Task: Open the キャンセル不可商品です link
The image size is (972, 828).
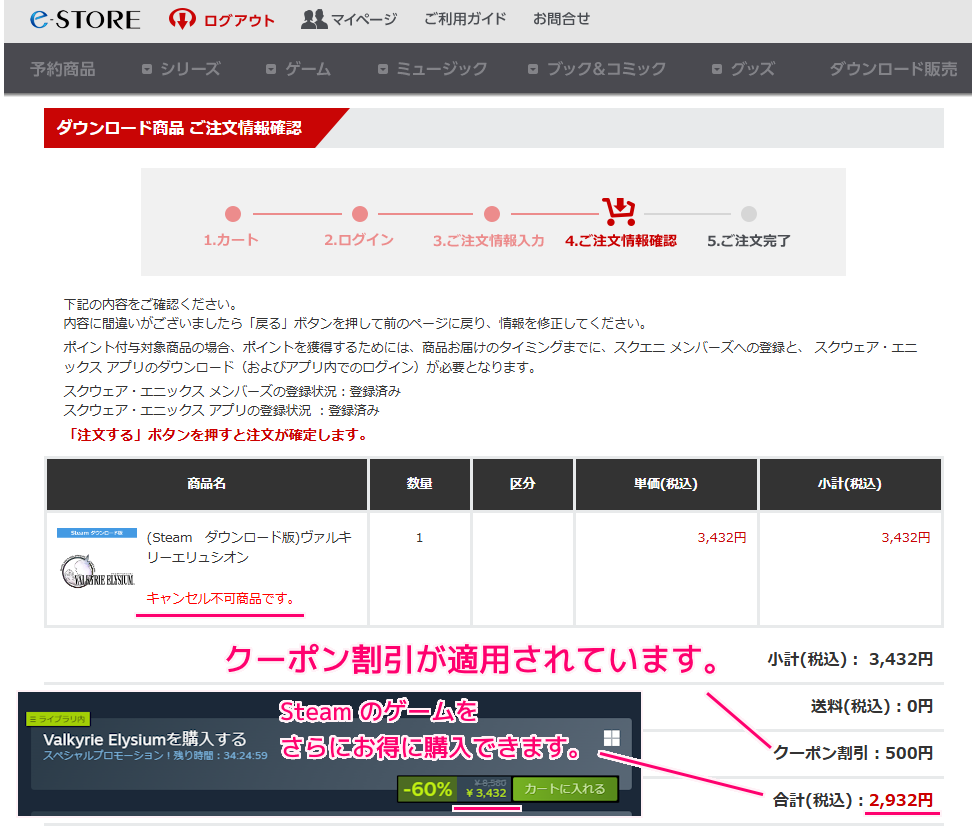Action: (219, 599)
